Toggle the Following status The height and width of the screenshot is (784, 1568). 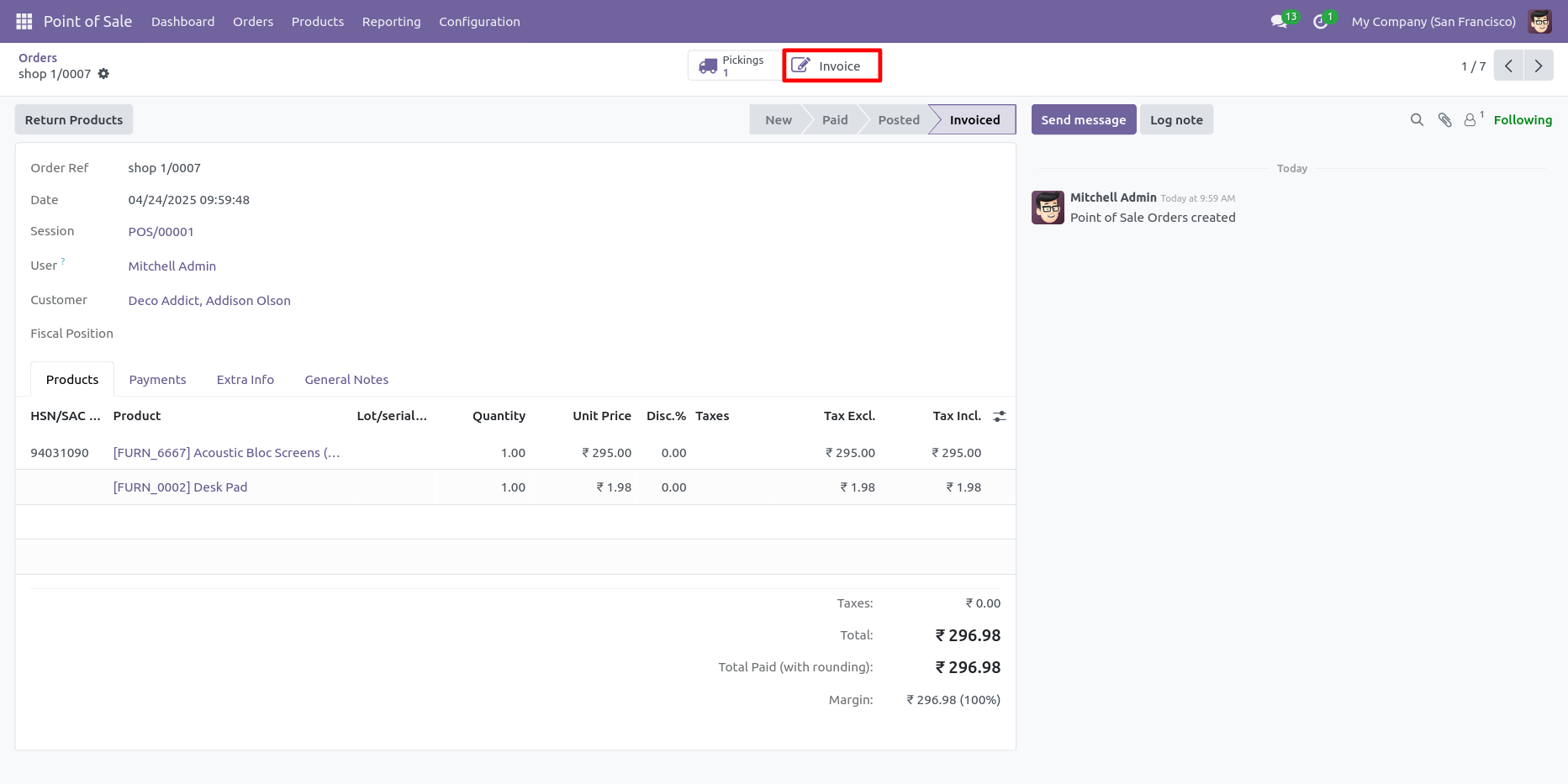pyautogui.click(x=1523, y=120)
